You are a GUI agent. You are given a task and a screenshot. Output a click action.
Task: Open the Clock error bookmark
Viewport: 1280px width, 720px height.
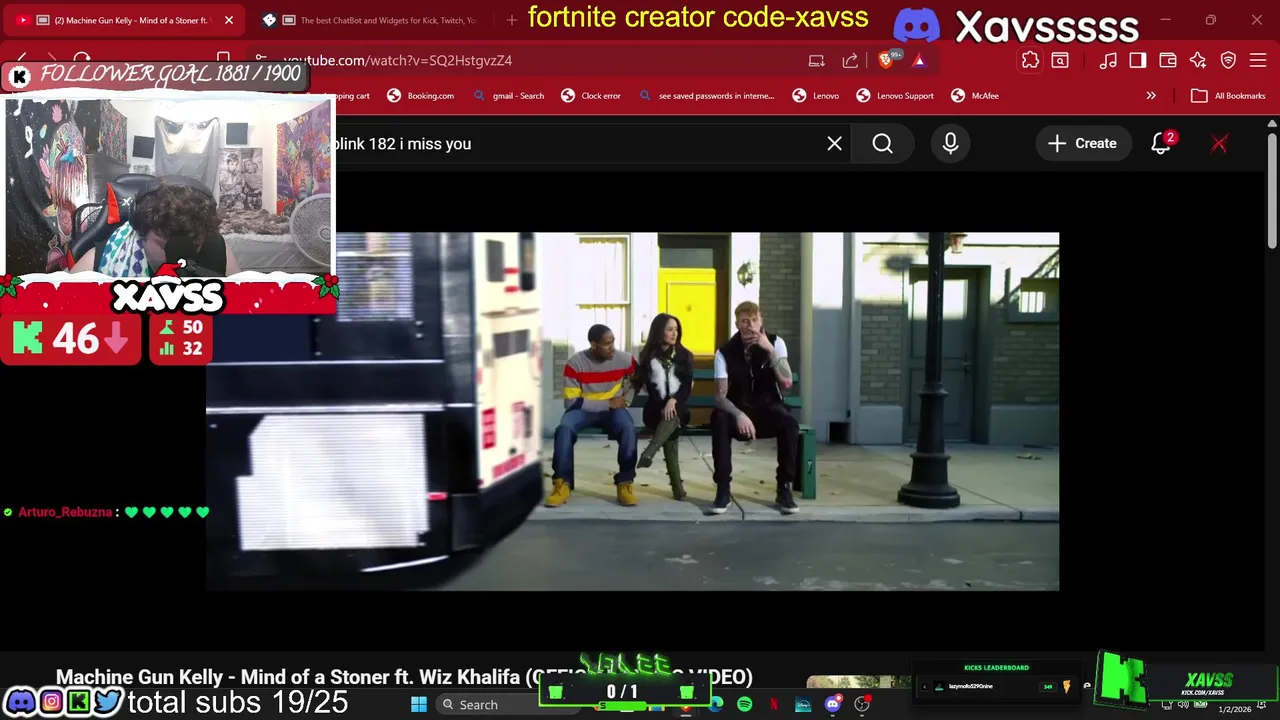coord(591,96)
